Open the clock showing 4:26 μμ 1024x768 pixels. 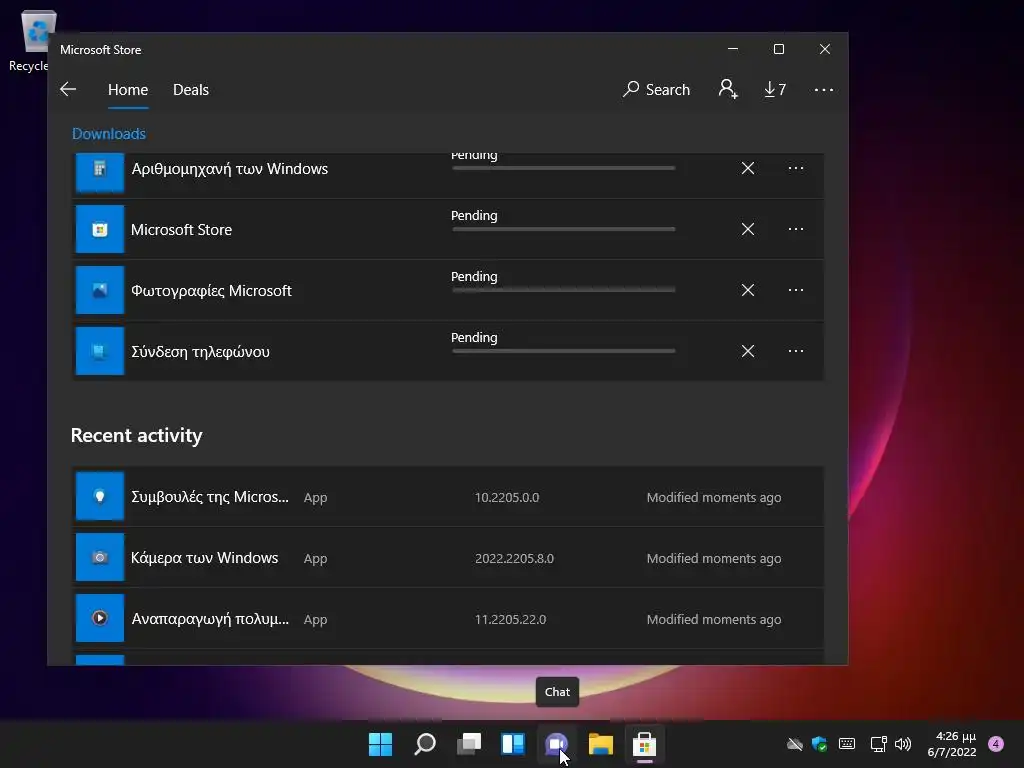952,744
